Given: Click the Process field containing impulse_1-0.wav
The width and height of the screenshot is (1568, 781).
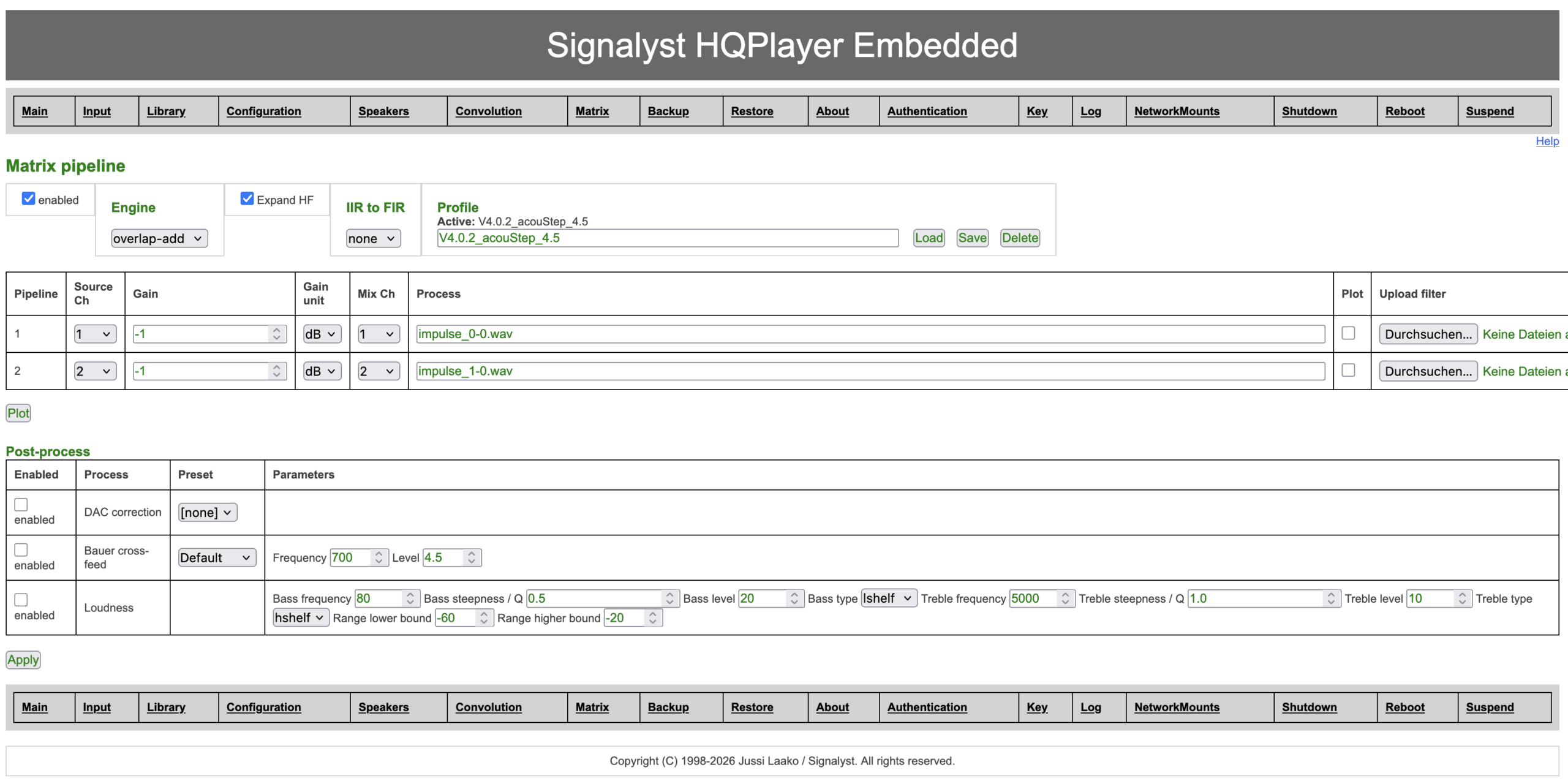Looking at the screenshot, I should (870, 371).
